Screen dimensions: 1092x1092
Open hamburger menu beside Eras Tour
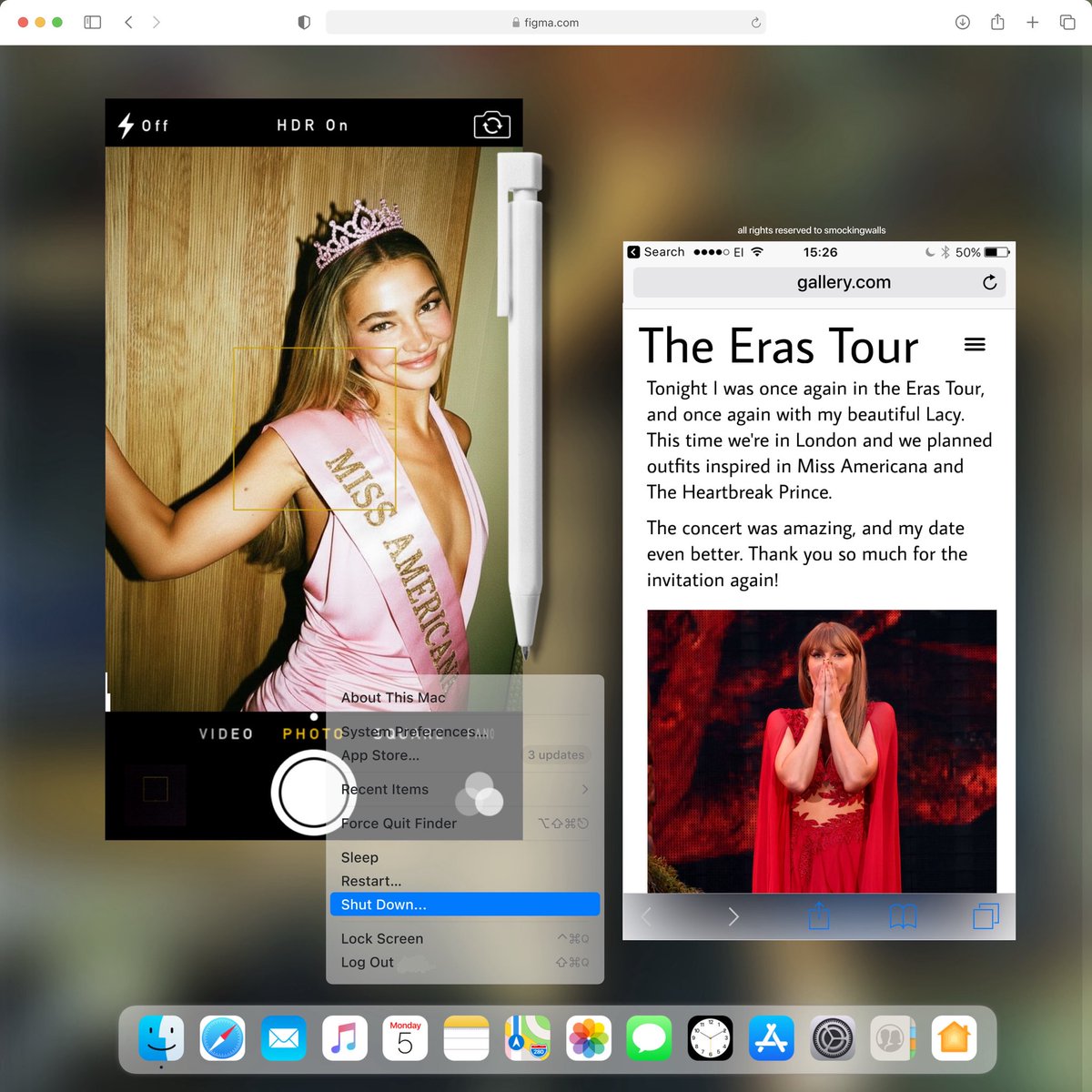pyautogui.click(x=975, y=344)
